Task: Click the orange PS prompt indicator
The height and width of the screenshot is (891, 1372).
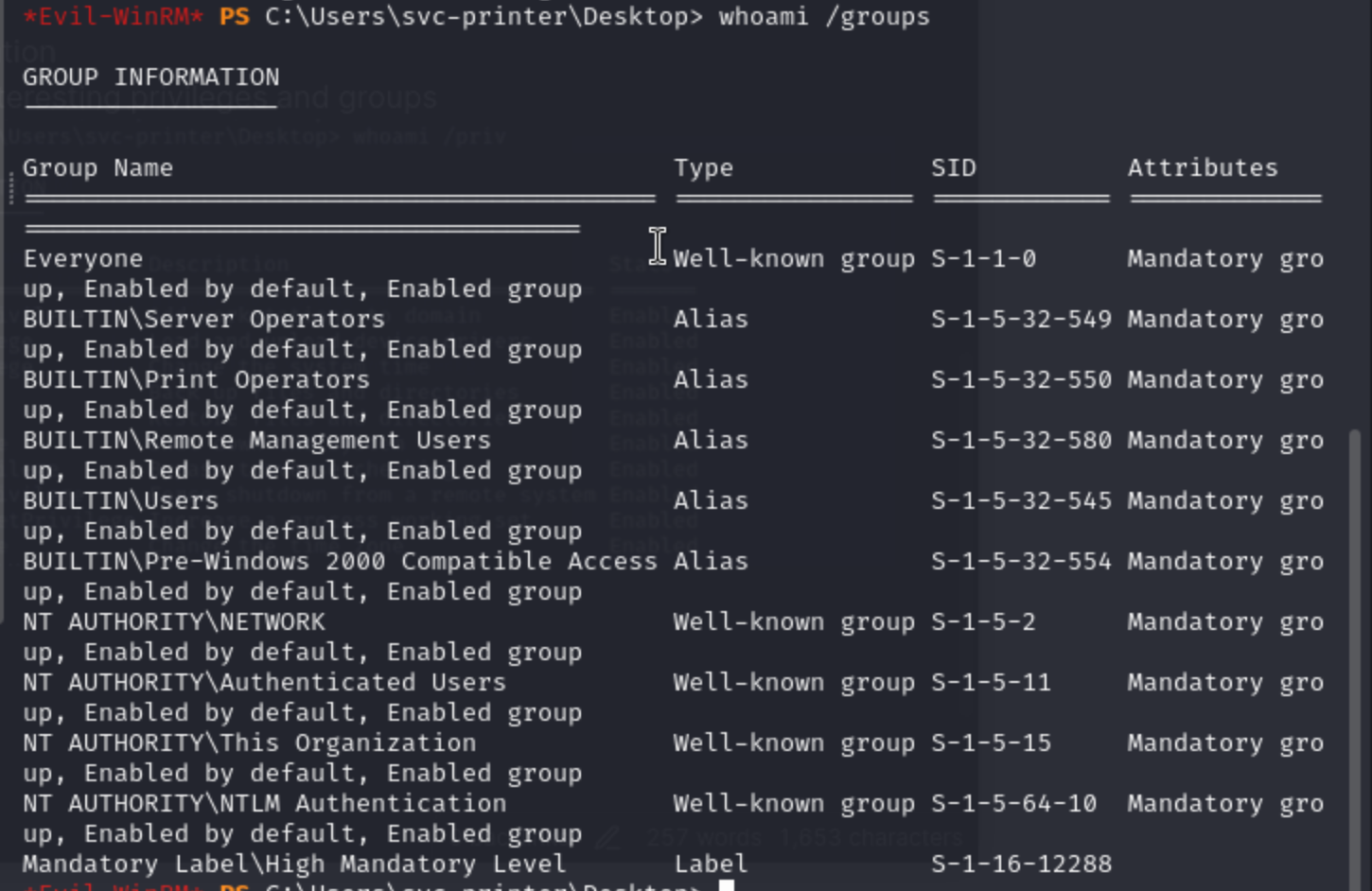Action: [x=234, y=16]
